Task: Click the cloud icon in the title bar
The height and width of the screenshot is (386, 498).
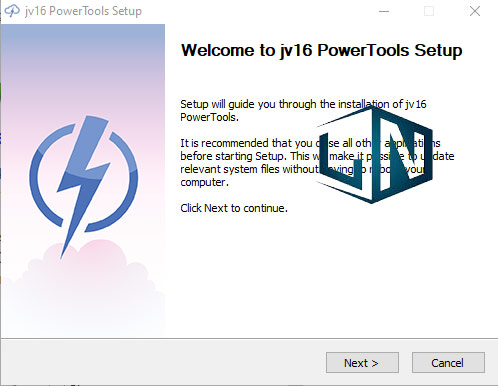Action: tap(12, 11)
